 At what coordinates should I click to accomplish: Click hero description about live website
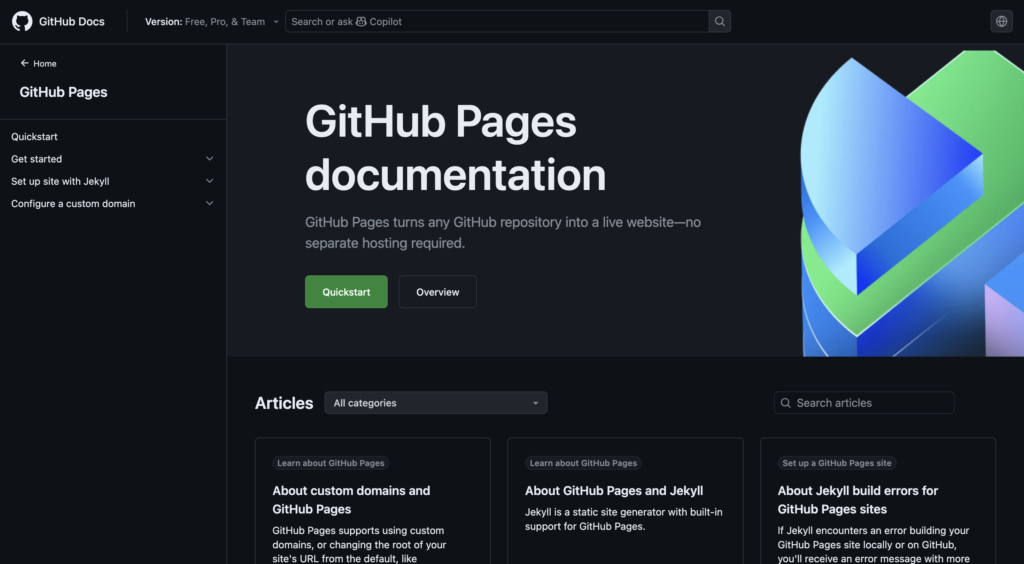point(503,232)
